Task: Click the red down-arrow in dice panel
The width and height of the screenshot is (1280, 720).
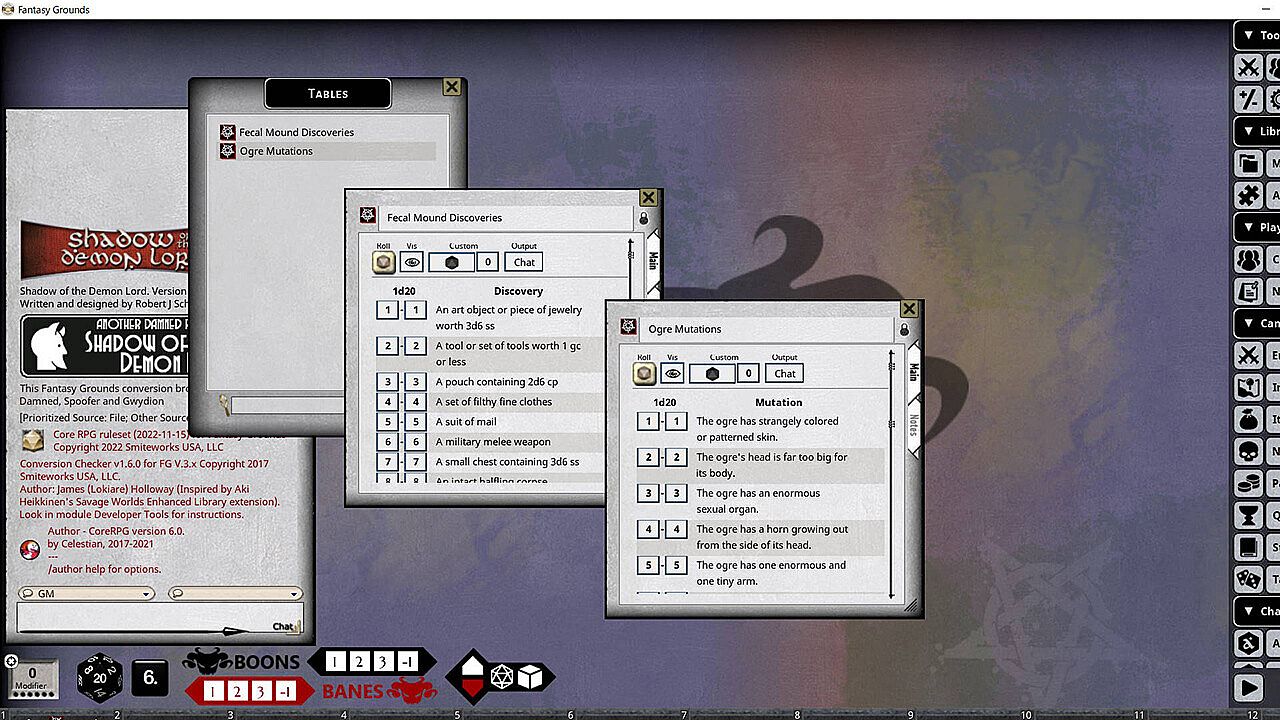Action: point(472,688)
